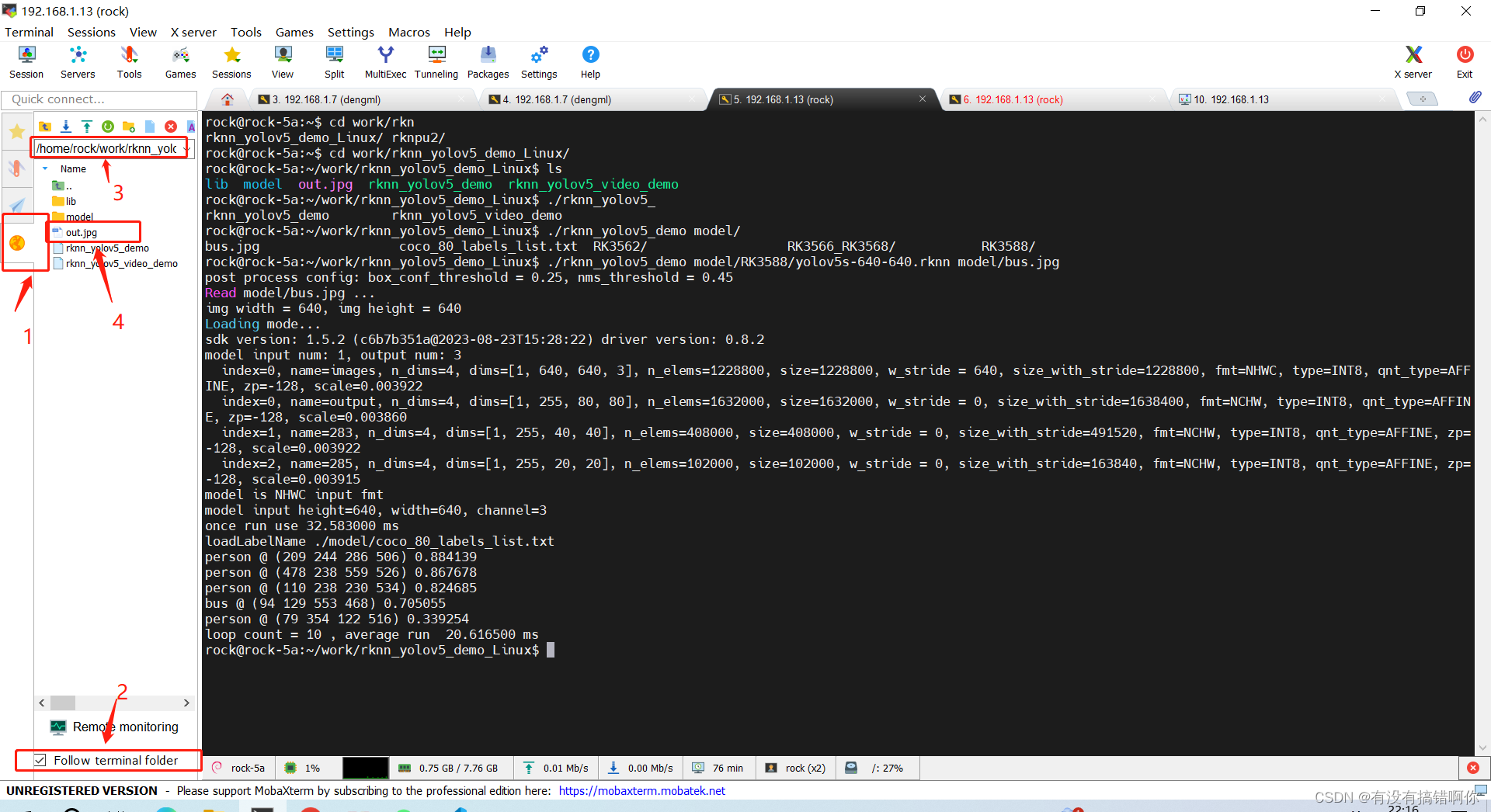Split the terminal using the Split icon
The image size is (1491, 812).
(335, 62)
